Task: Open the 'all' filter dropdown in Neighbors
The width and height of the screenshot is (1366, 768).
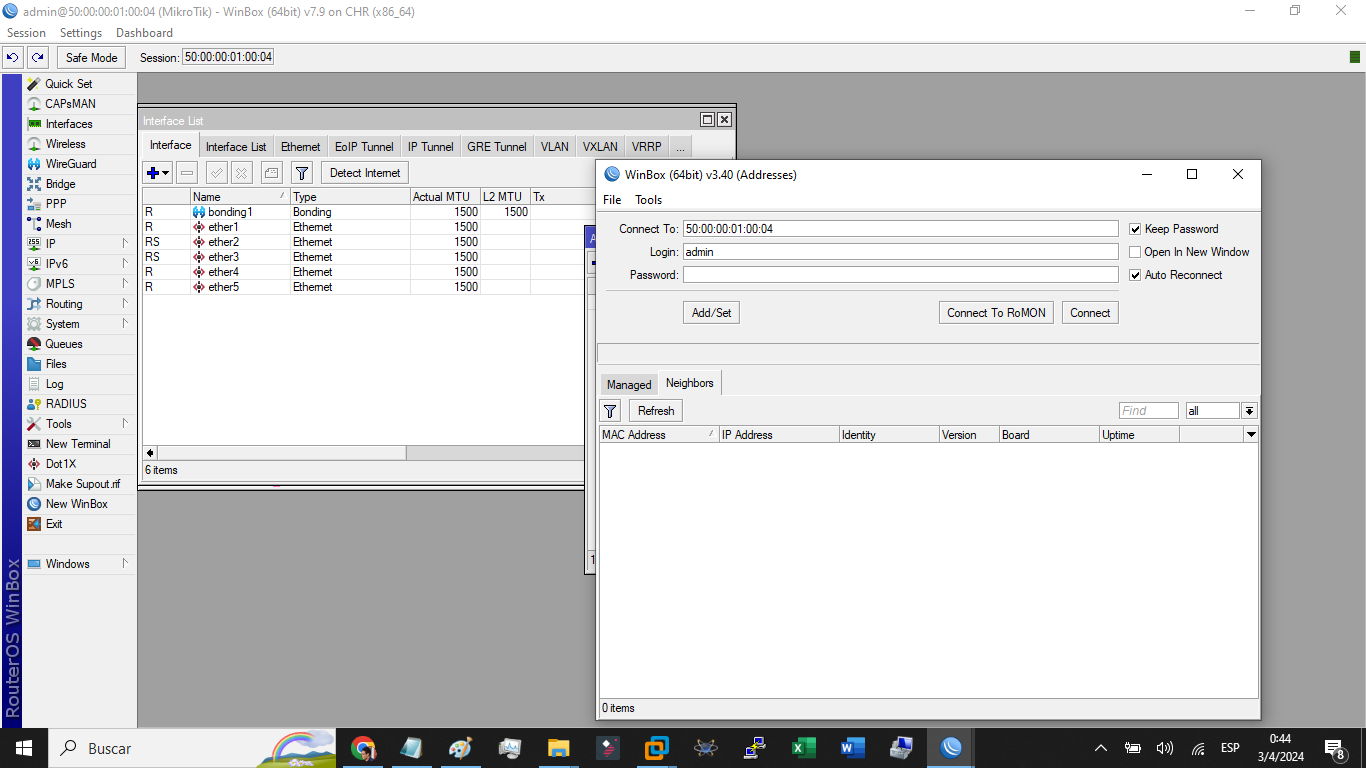Action: [1249, 411]
